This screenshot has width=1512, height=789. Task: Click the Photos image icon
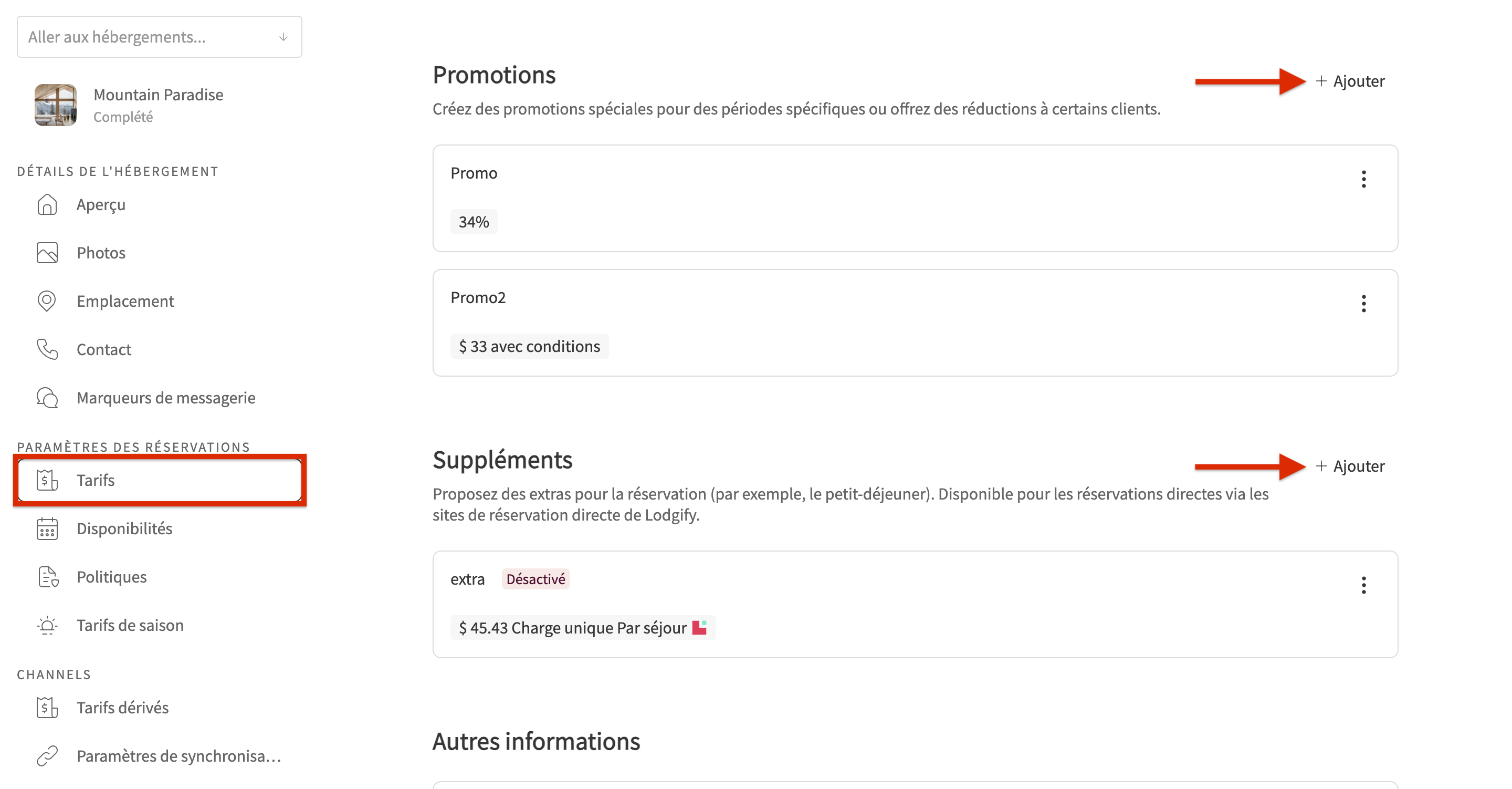click(47, 253)
